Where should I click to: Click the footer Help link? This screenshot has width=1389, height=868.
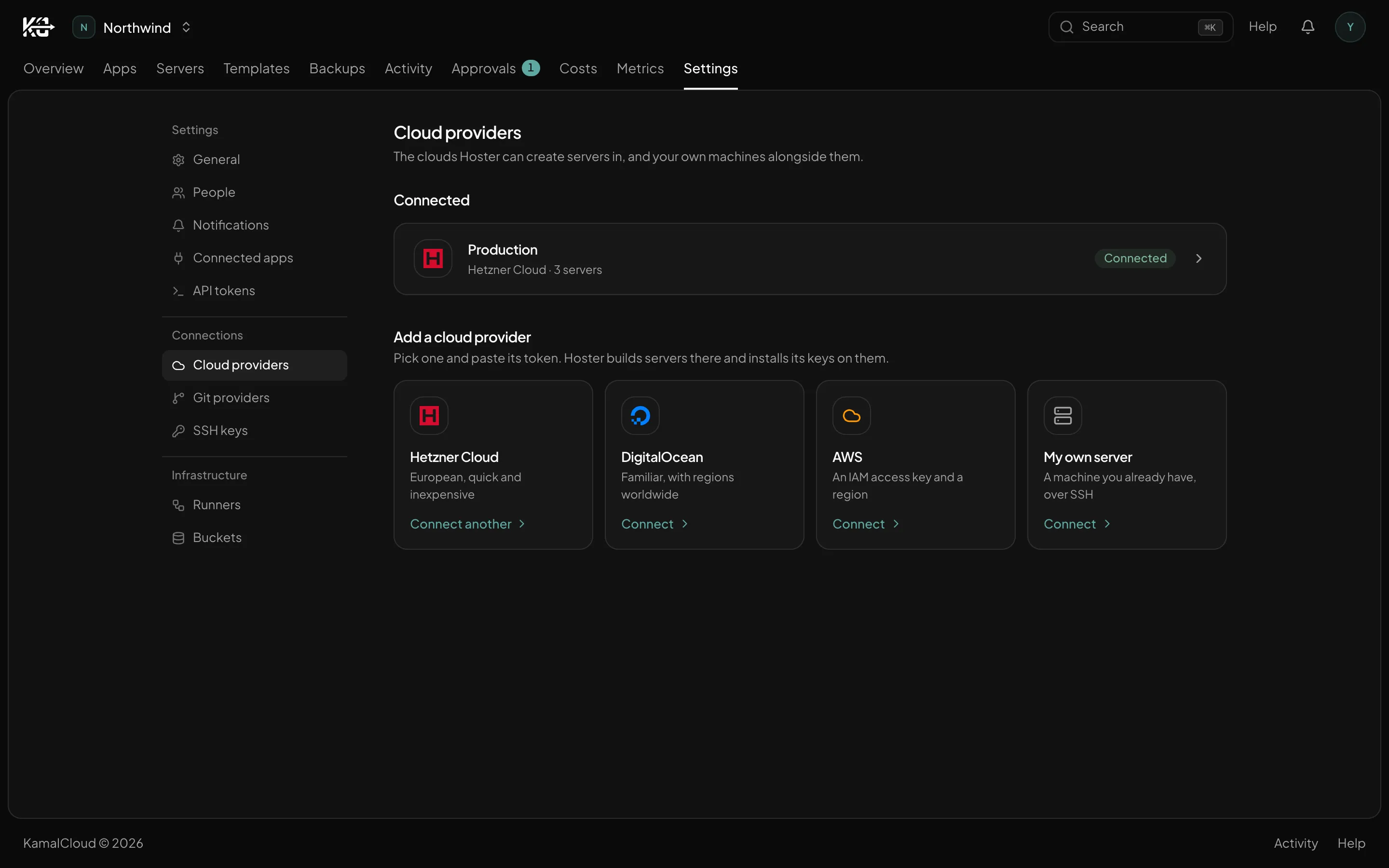(1351, 843)
